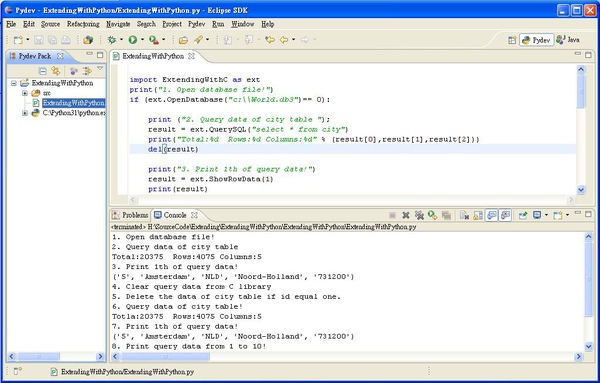Screen dimensions: 600x383
Task: Open the Run button dropdown arrow
Action: (142, 39)
